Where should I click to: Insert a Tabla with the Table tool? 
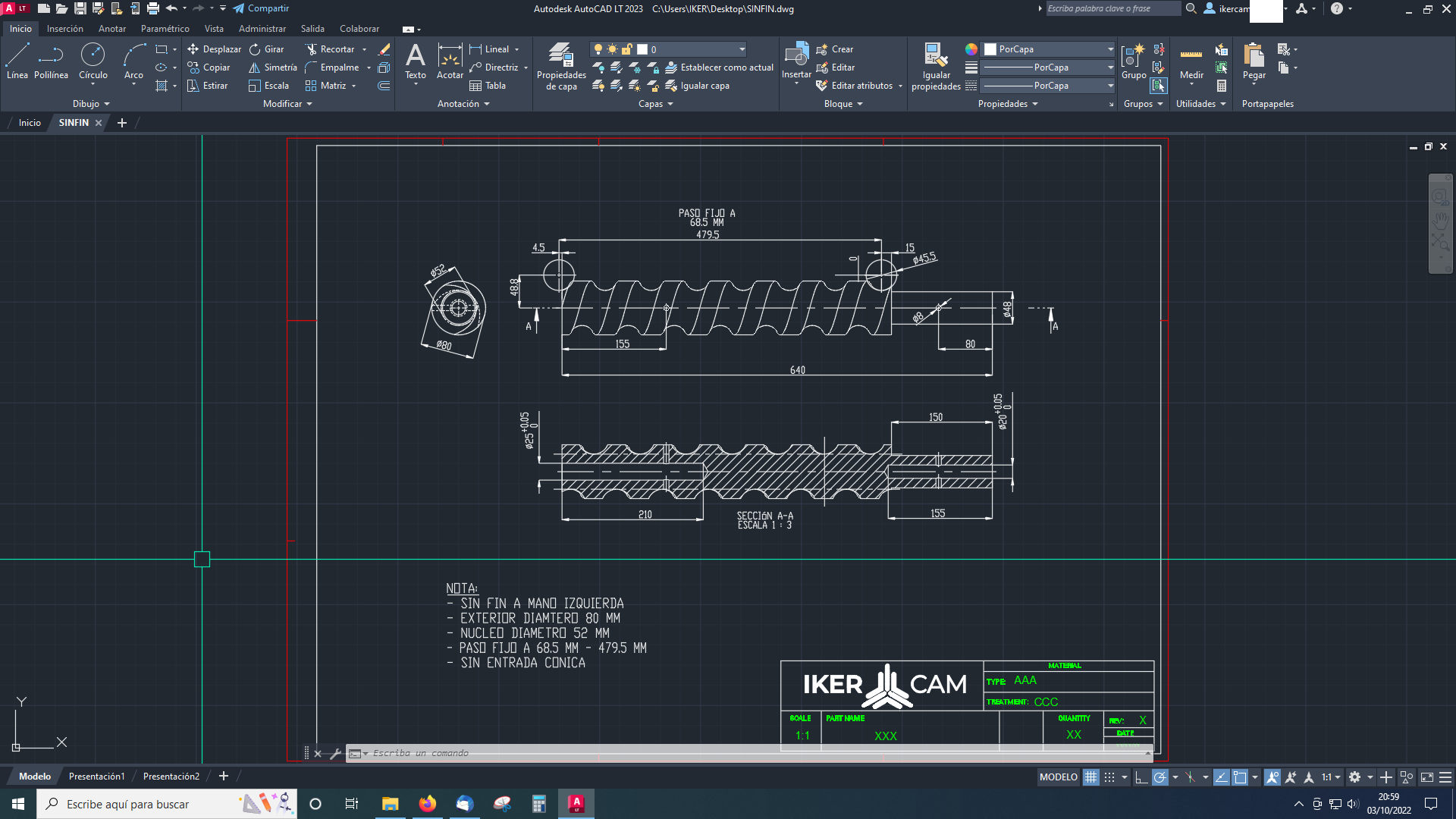(x=489, y=85)
